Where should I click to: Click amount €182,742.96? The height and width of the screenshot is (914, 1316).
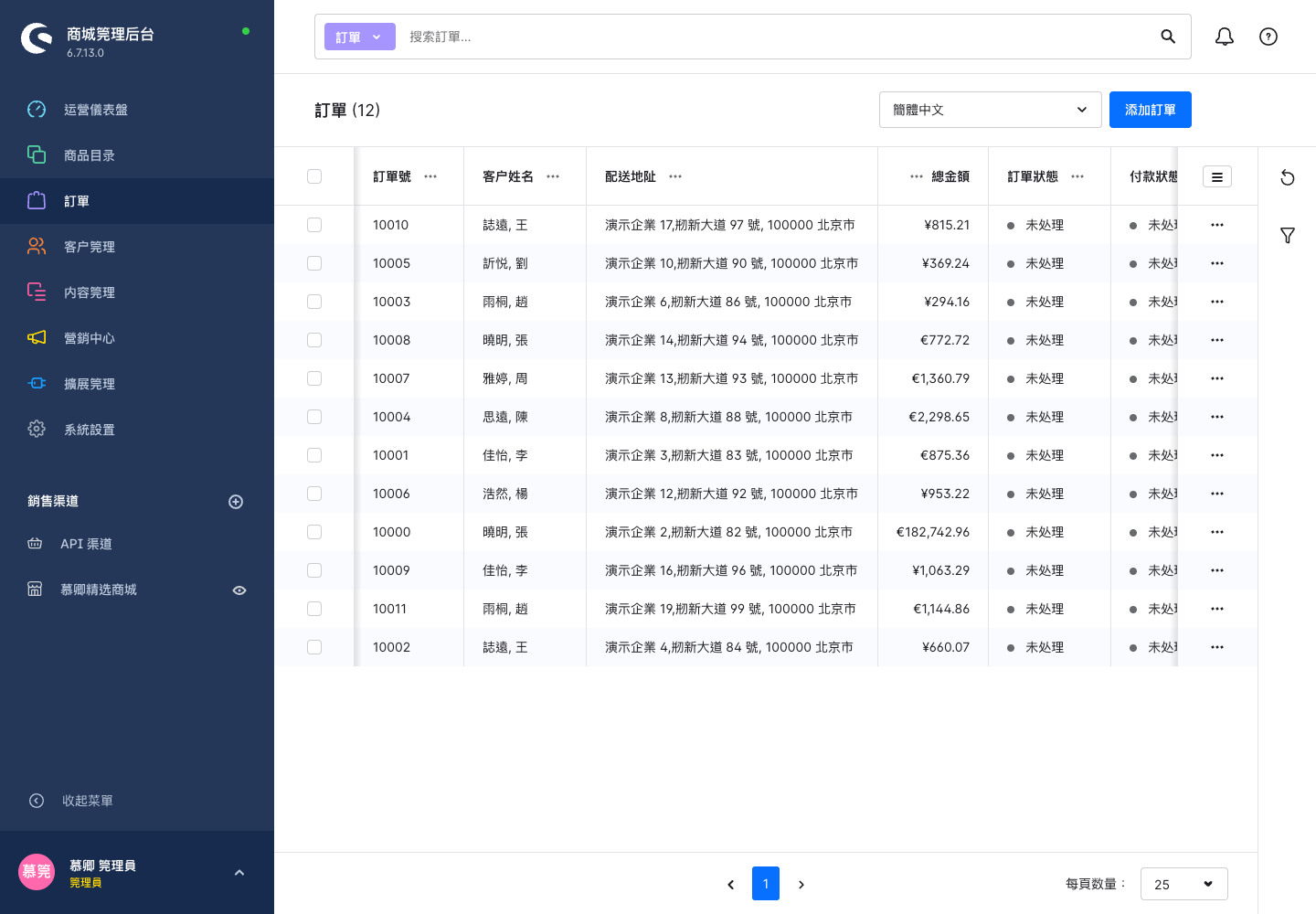click(933, 532)
